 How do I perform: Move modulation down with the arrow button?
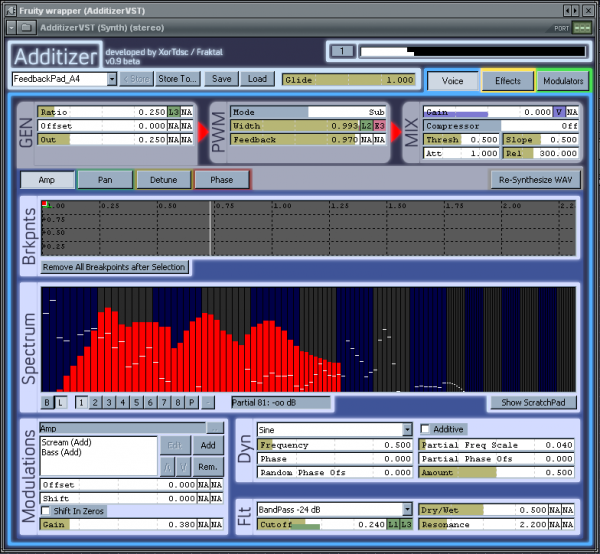click(x=184, y=467)
